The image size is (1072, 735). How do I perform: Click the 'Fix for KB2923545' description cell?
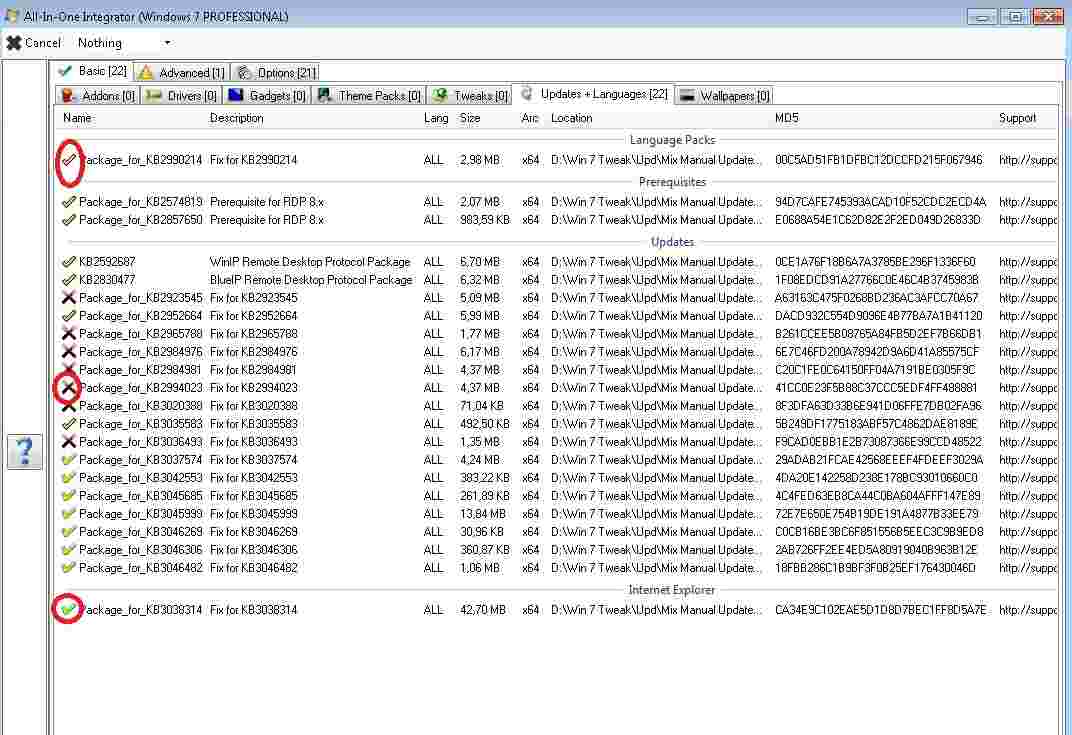[254, 298]
